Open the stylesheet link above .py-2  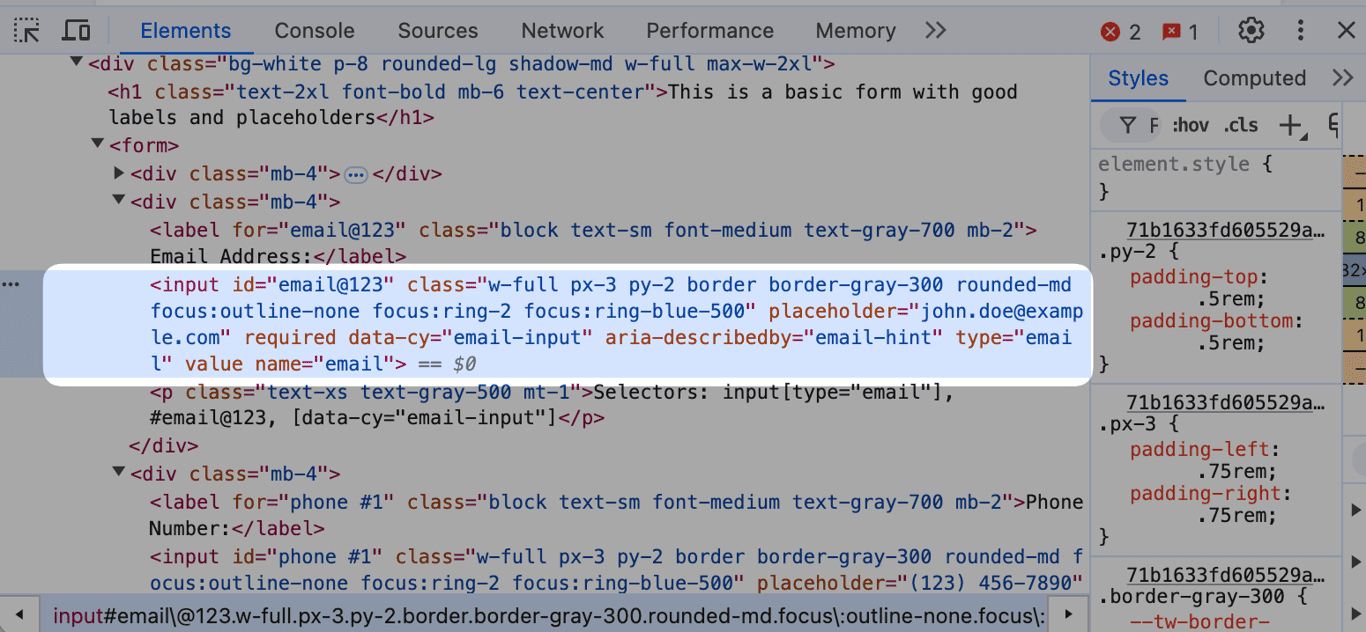[x=1225, y=230]
